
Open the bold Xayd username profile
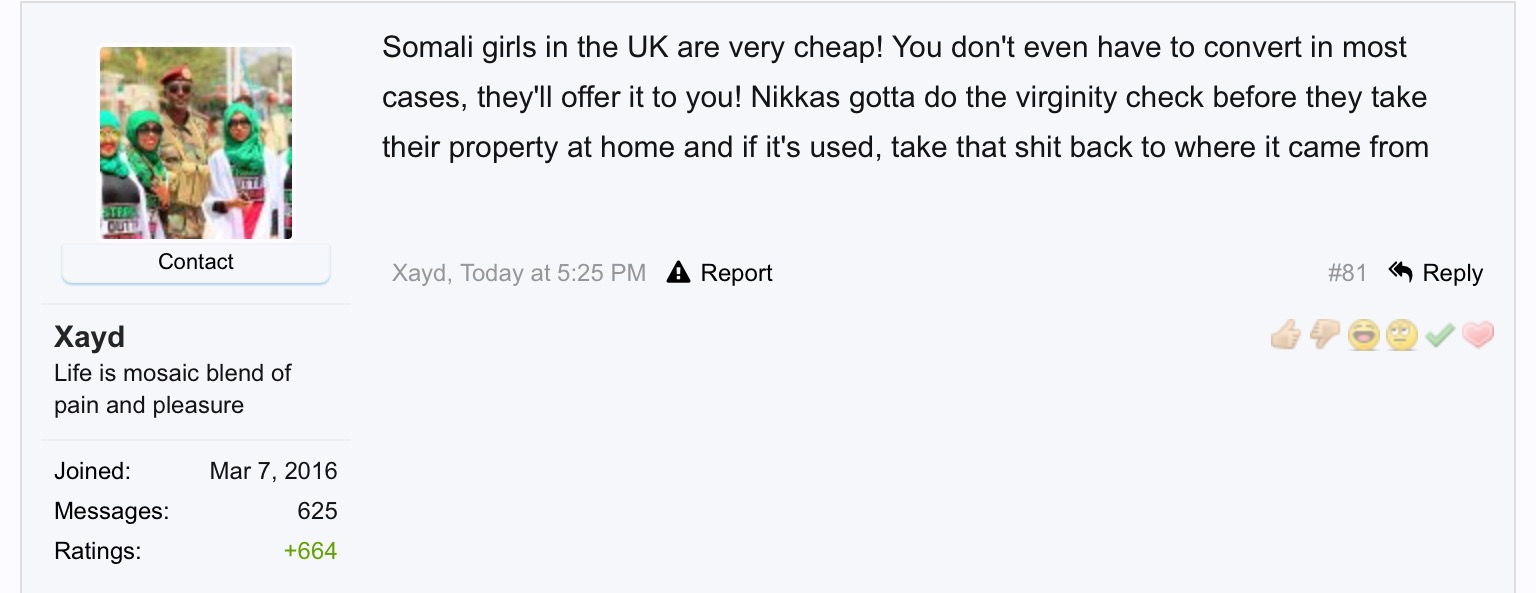point(90,337)
